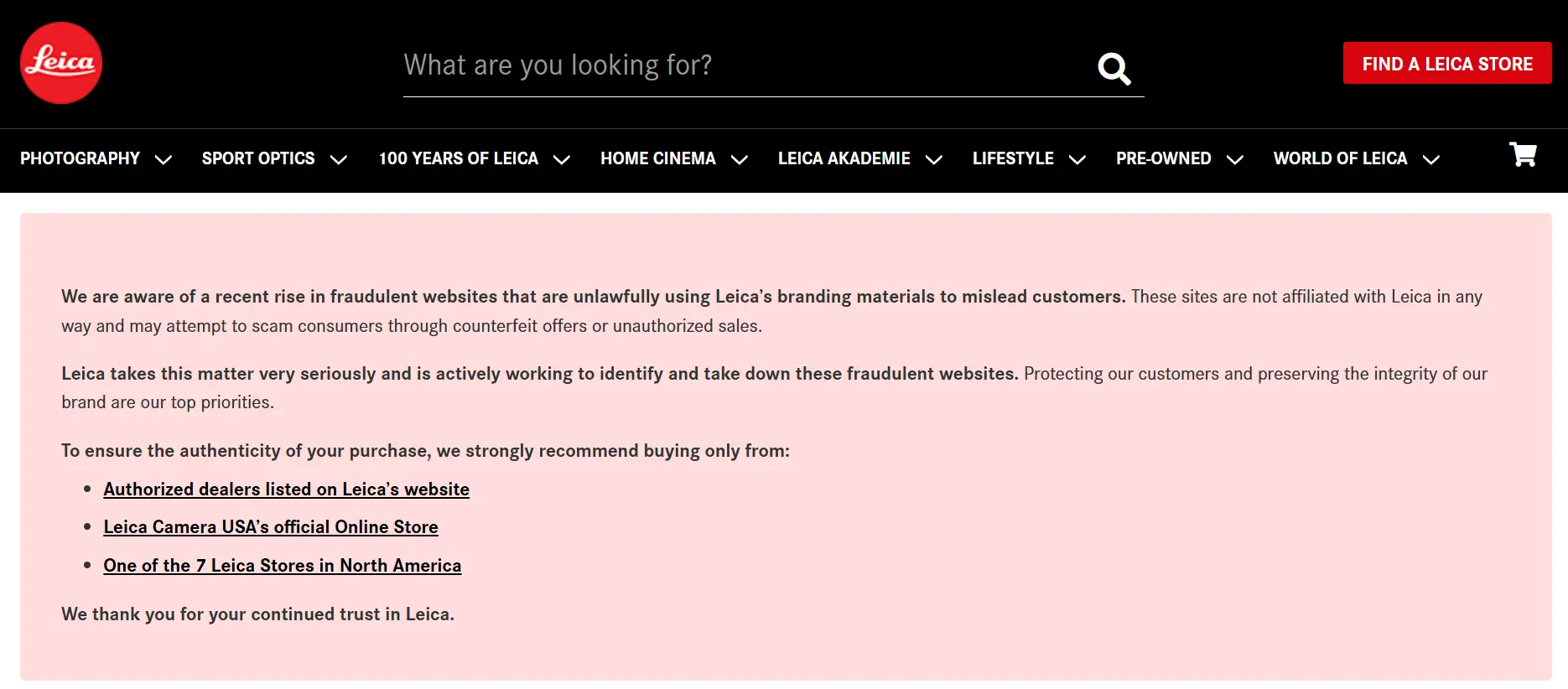Image resolution: width=1568 pixels, height=689 pixels.
Task: Click the chevron beside Photography
Action: click(164, 159)
